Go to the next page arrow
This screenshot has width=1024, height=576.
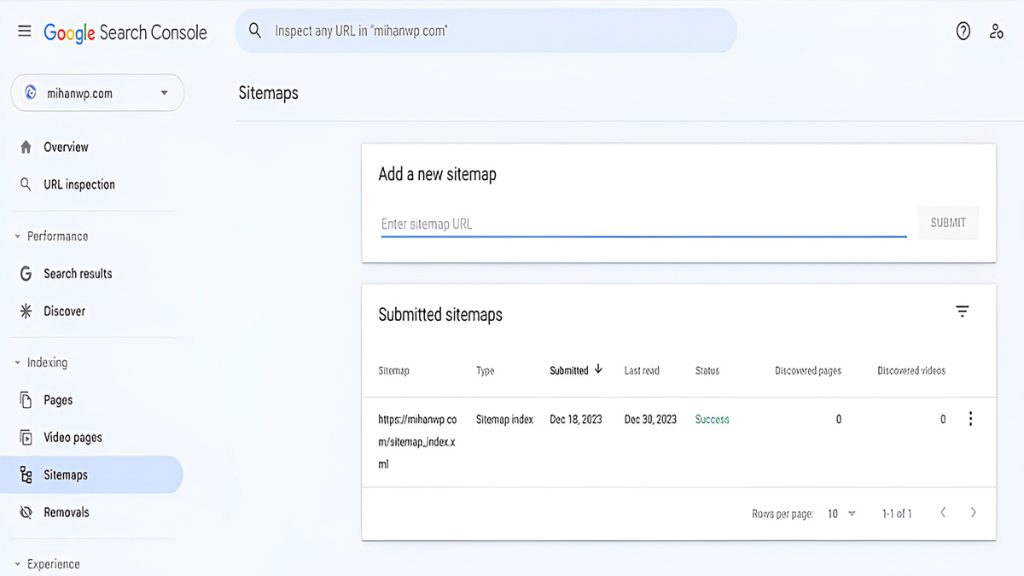click(973, 513)
